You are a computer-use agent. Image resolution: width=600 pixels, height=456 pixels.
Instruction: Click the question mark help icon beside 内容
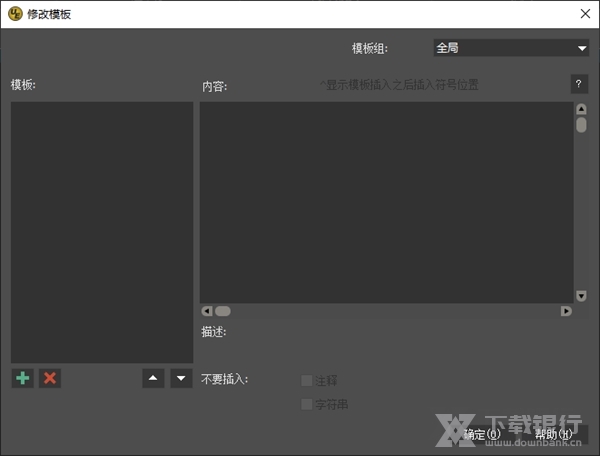[579, 84]
